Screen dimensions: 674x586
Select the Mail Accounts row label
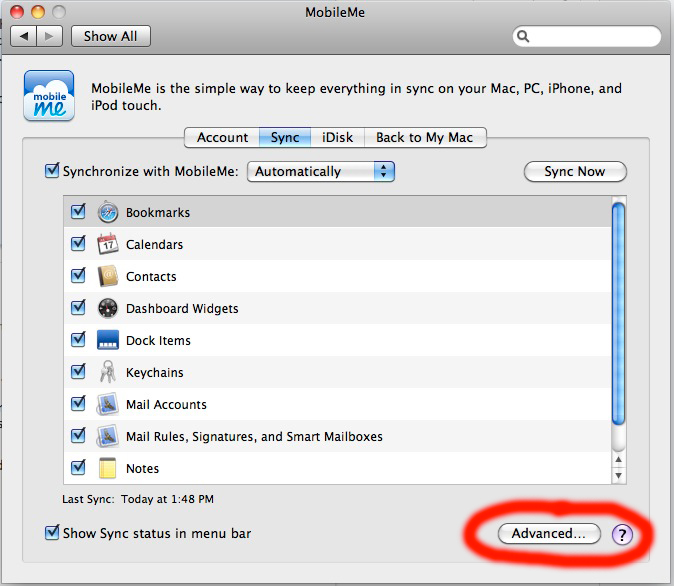point(166,405)
